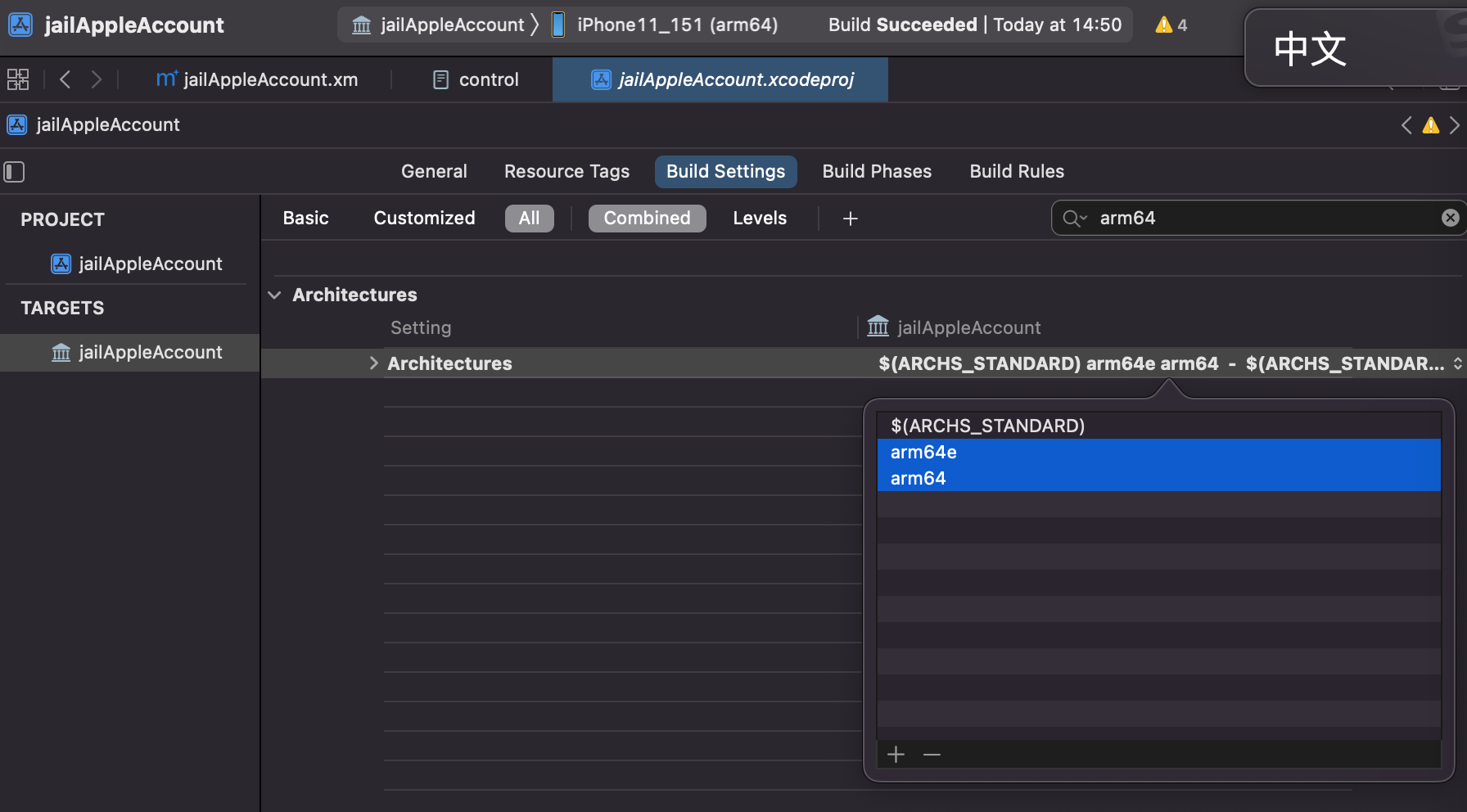Collapse the Architectures section

tap(275, 295)
